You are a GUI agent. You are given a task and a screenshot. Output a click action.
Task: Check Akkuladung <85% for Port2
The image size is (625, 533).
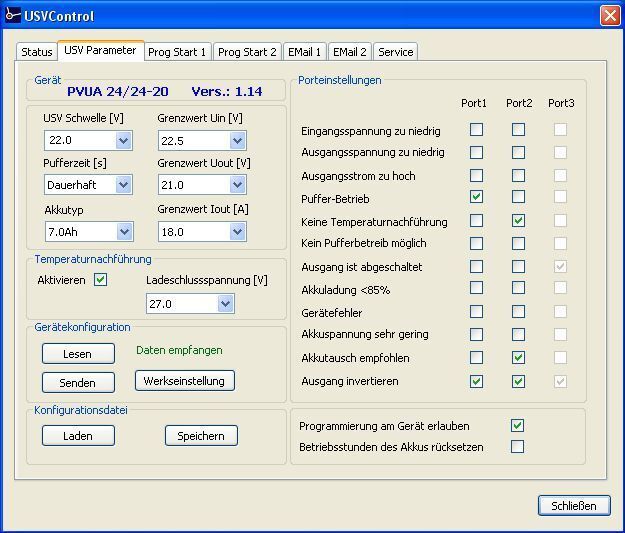pos(518,288)
